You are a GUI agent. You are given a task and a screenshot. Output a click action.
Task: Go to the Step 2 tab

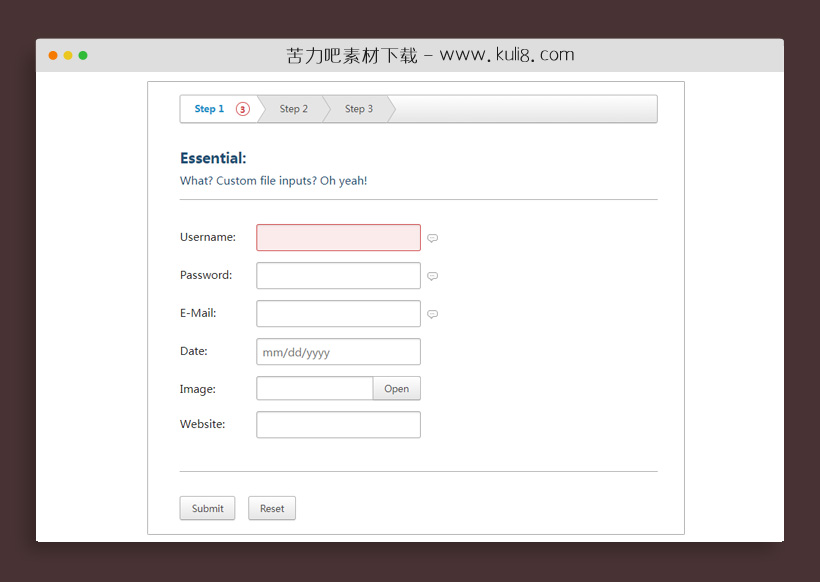293,109
